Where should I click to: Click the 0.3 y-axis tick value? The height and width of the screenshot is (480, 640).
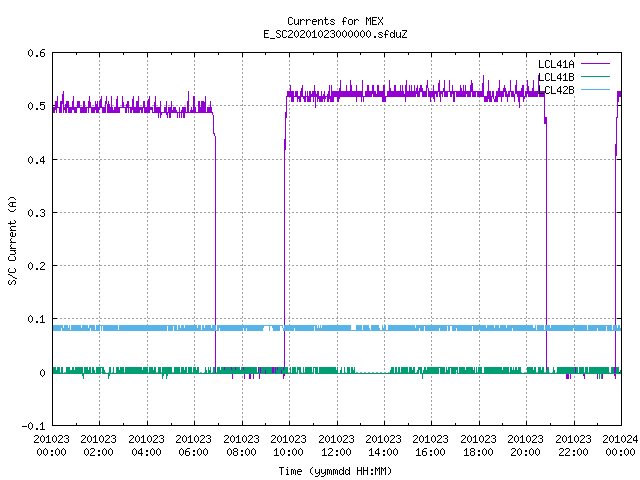click(36, 213)
